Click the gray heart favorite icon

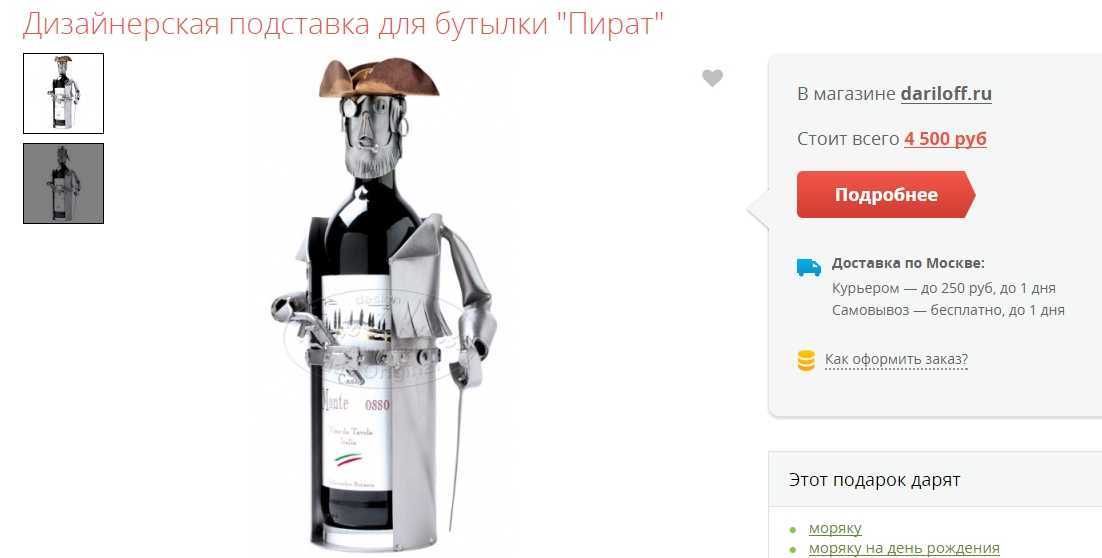[x=712, y=77]
